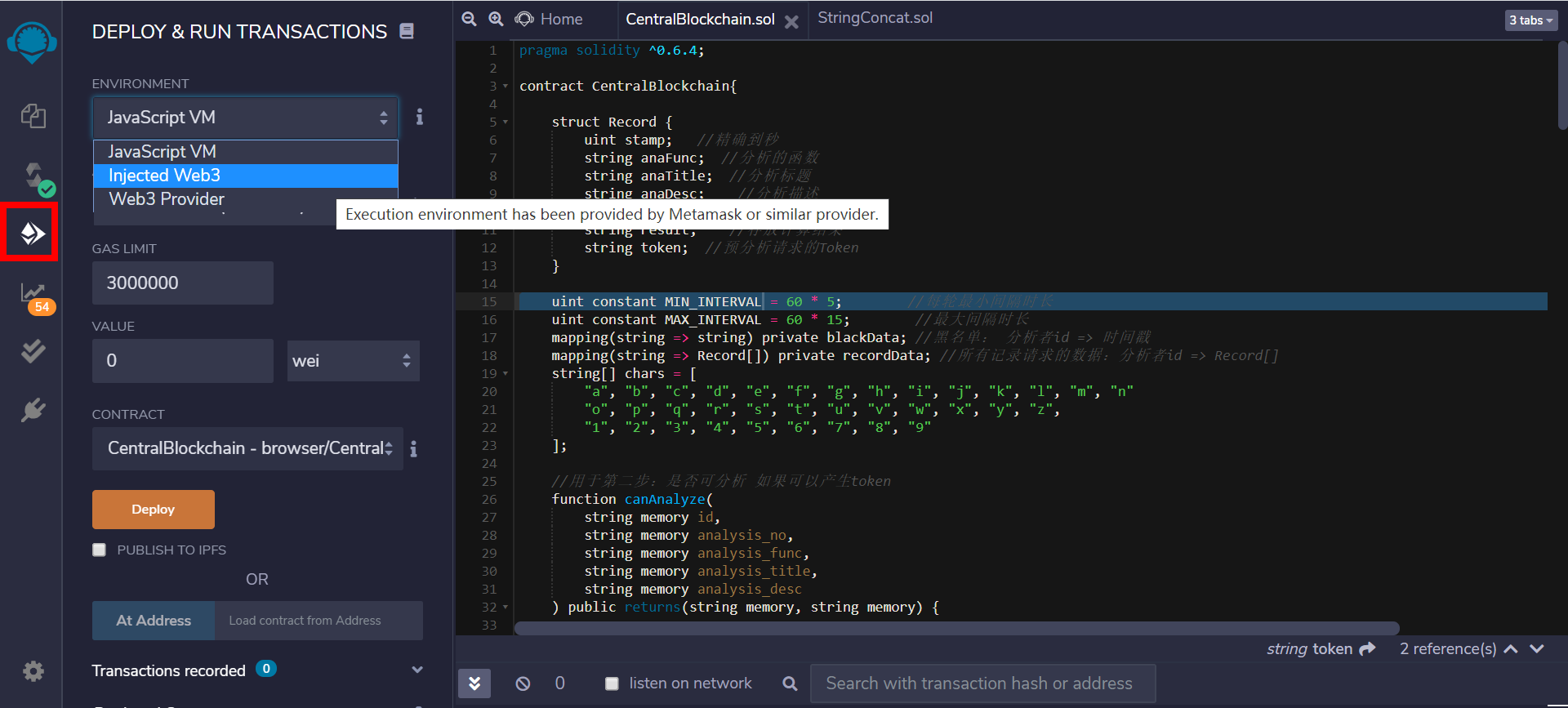Toggle the terminal collapse double-arrow icon

pyautogui.click(x=474, y=683)
